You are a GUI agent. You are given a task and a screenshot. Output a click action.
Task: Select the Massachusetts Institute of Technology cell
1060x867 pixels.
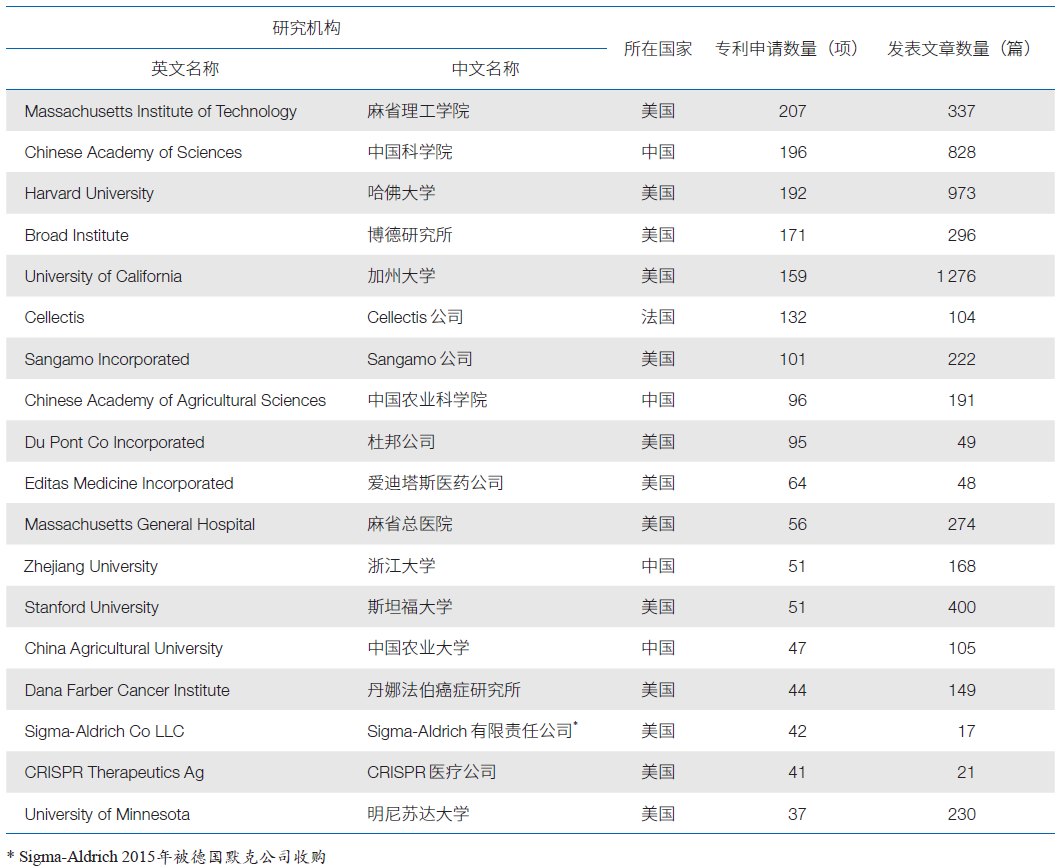(x=160, y=111)
